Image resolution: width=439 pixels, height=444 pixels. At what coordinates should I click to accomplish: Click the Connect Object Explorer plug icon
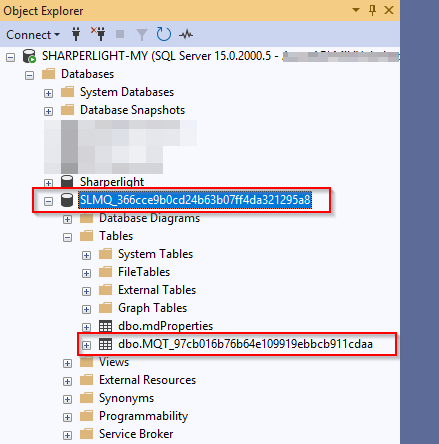[76, 34]
